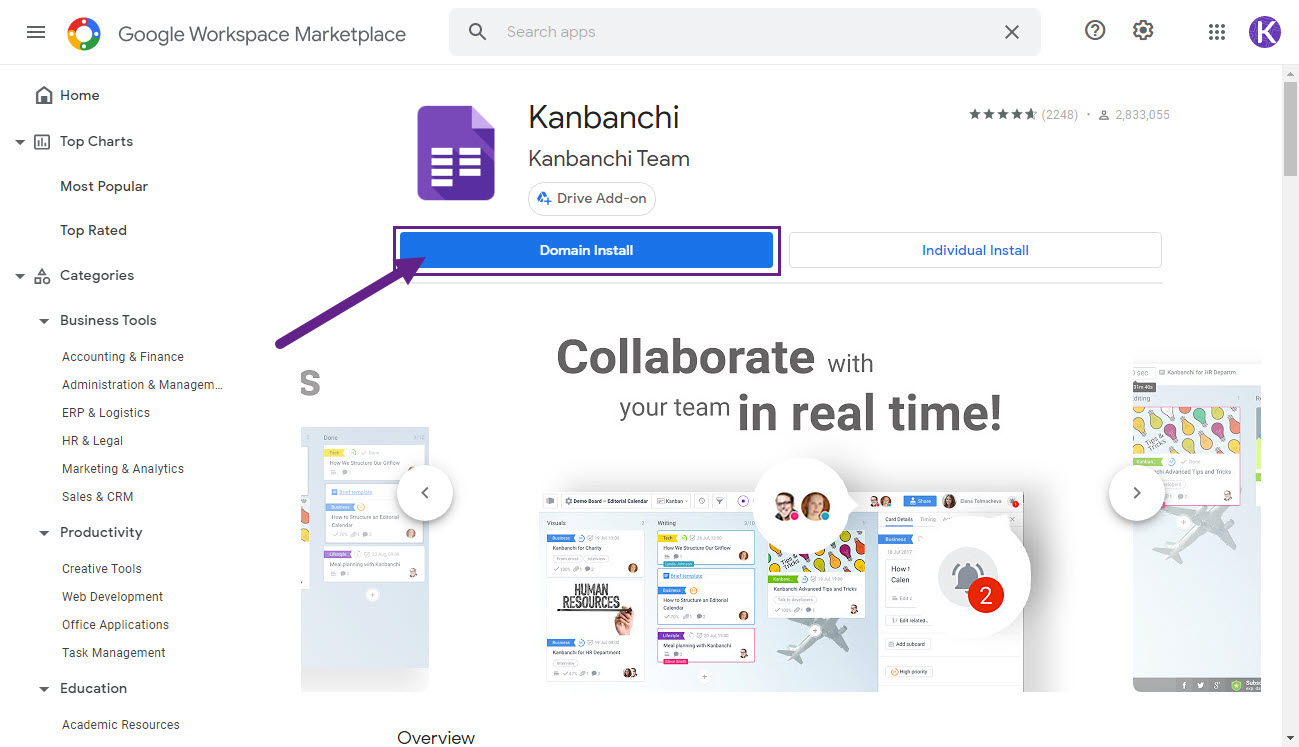This screenshot has width=1299, height=747.
Task: Click the star rating
Action: (1003, 115)
